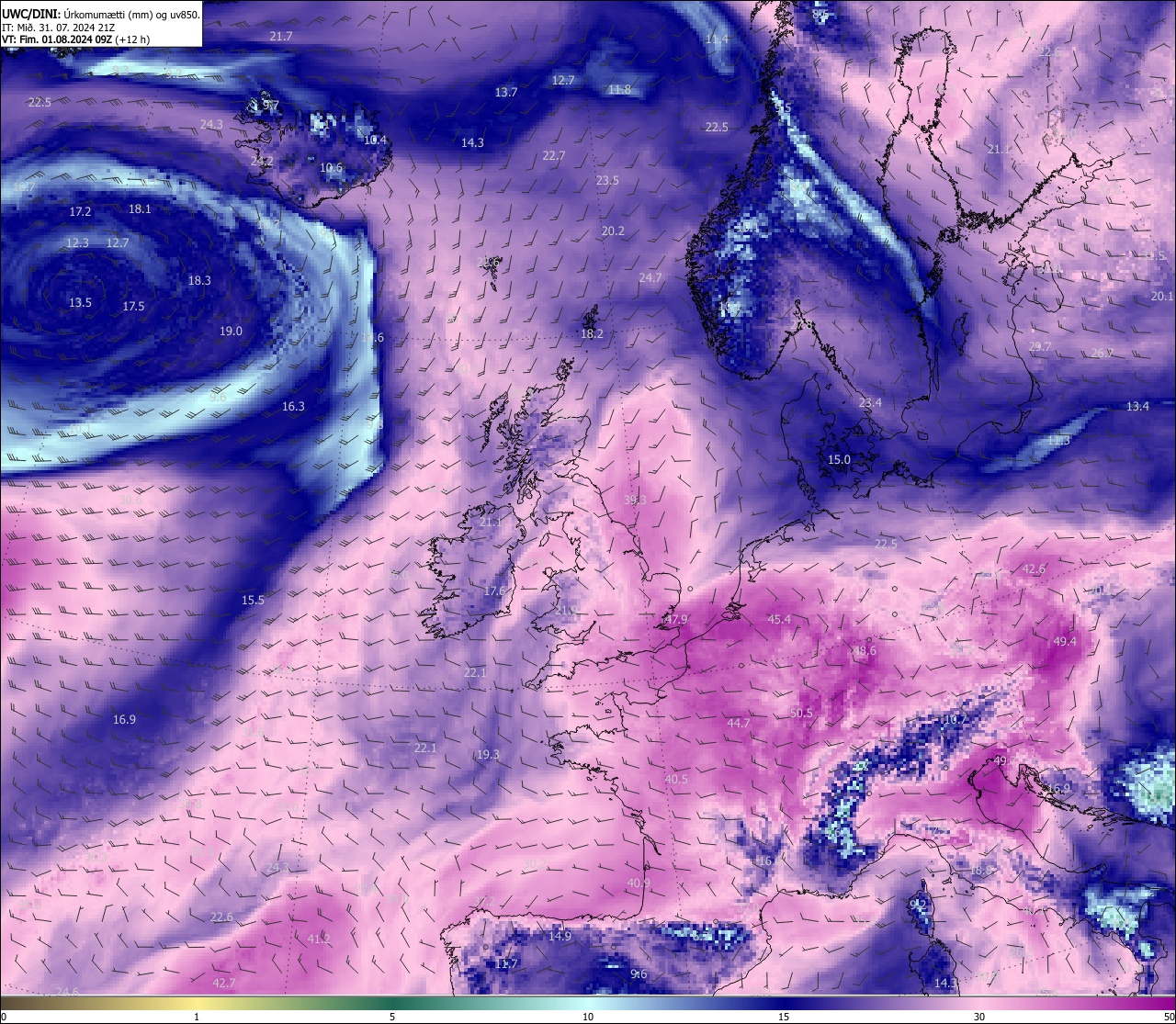Click the 18.2 value near Shetland

(592, 333)
